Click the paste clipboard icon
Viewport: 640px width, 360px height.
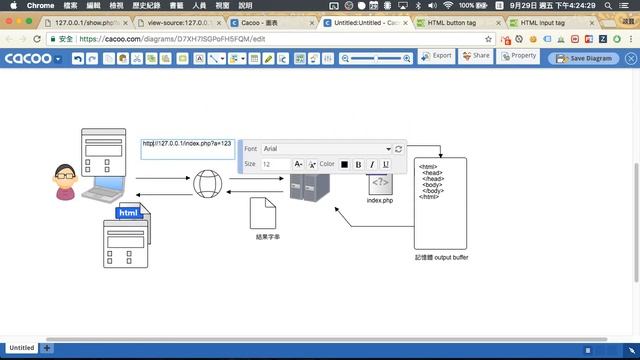(123, 59)
